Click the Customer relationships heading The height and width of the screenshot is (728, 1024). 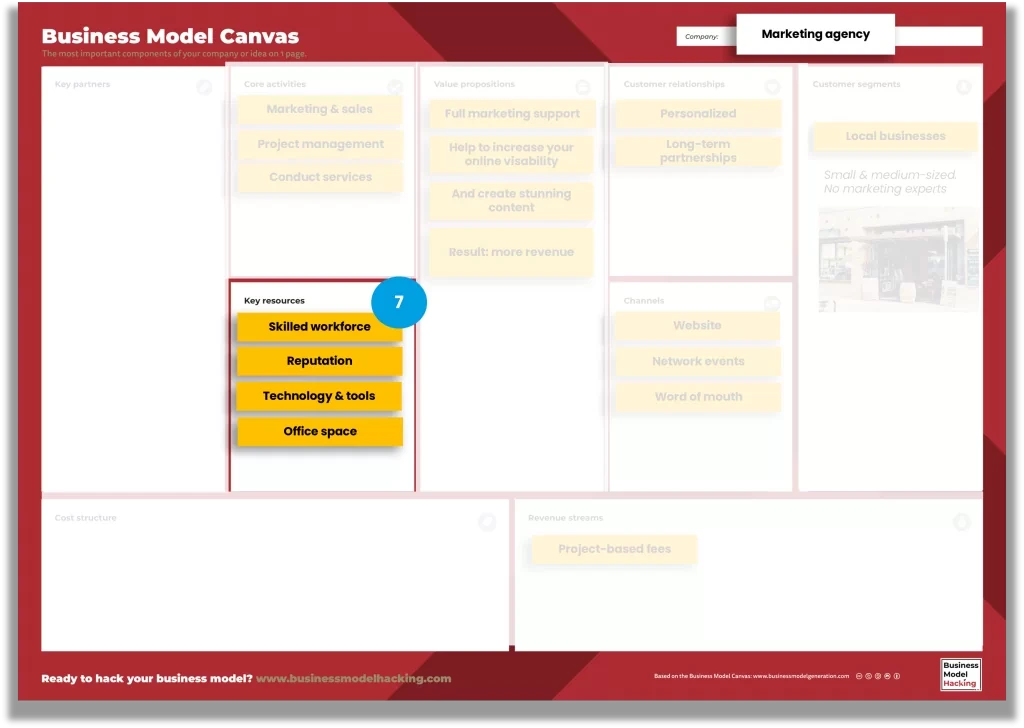(674, 84)
